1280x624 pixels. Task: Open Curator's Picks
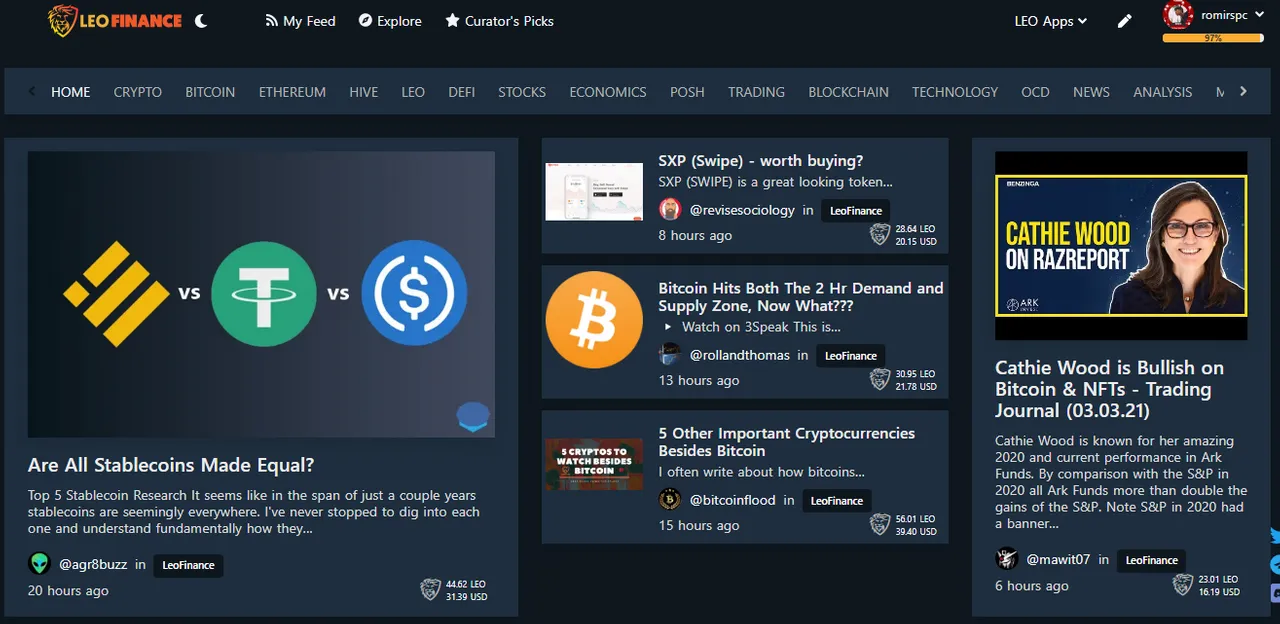[x=499, y=21]
